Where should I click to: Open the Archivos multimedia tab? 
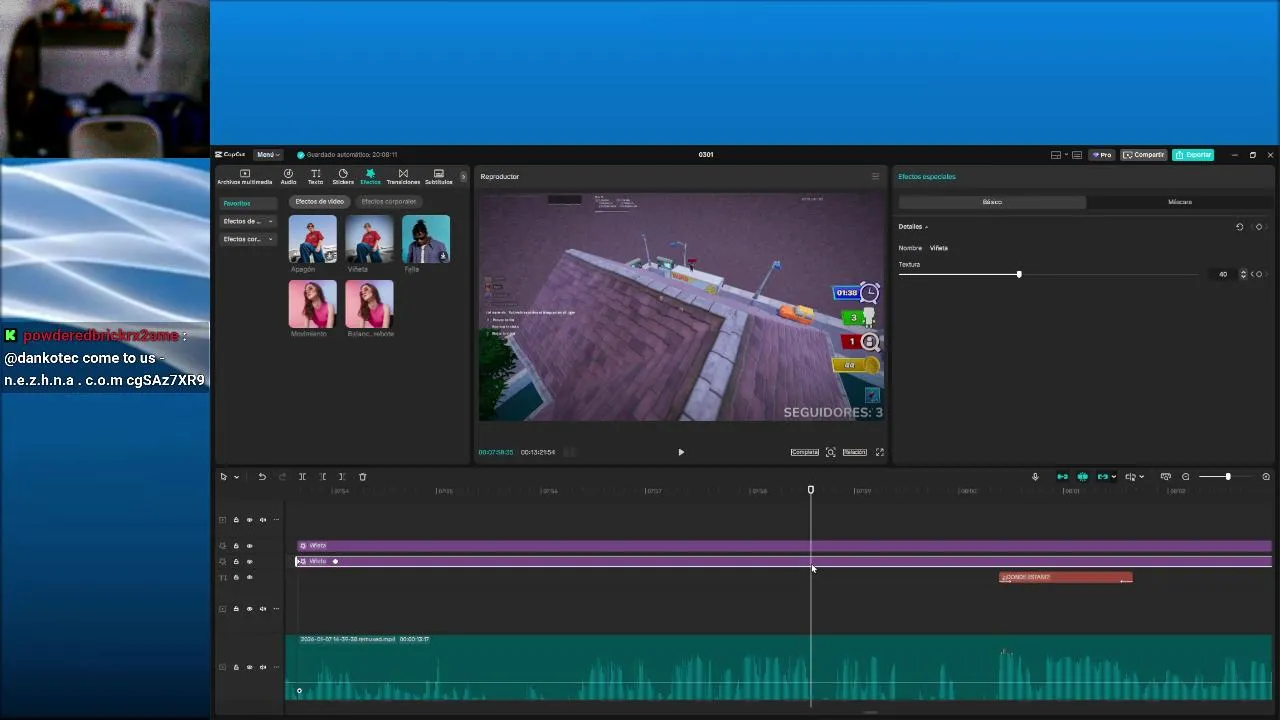[x=244, y=177]
